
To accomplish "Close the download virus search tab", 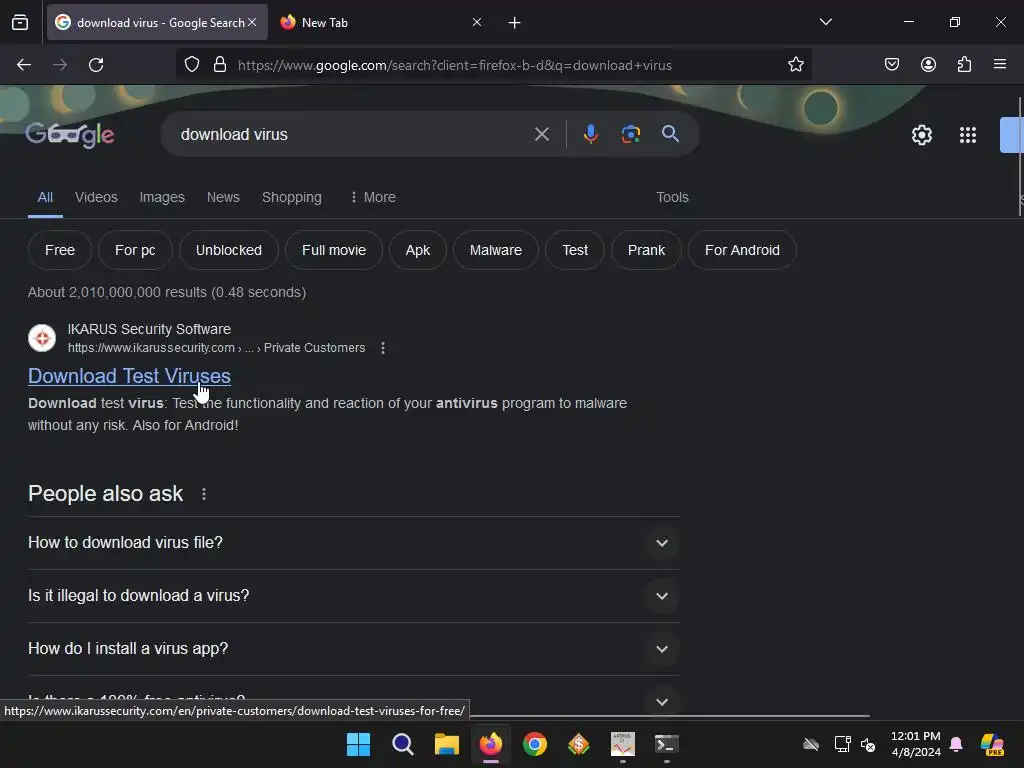I will pos(252,22).
